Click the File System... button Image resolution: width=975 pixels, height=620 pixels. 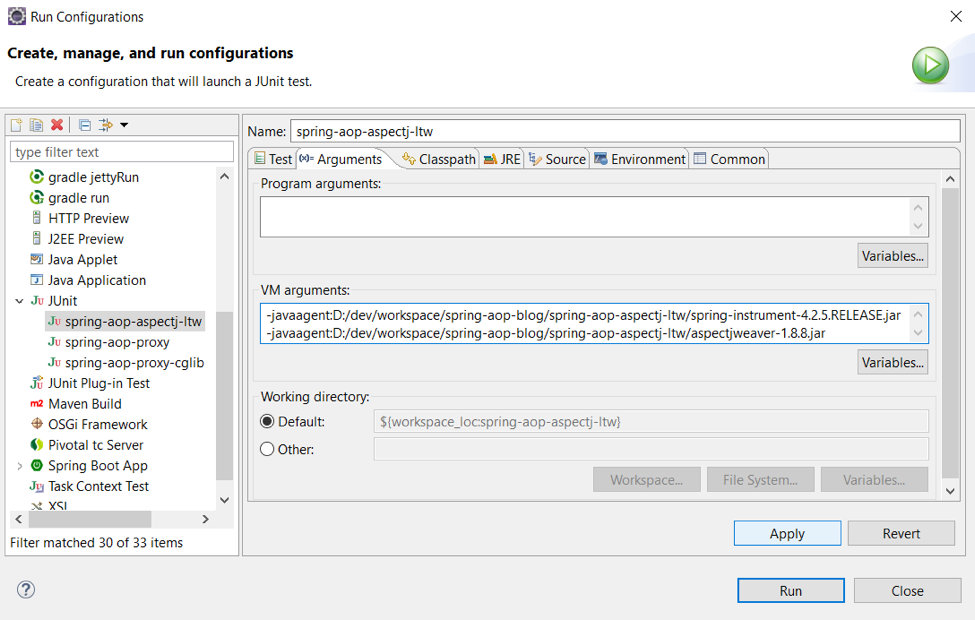click(x=760, y=479)
